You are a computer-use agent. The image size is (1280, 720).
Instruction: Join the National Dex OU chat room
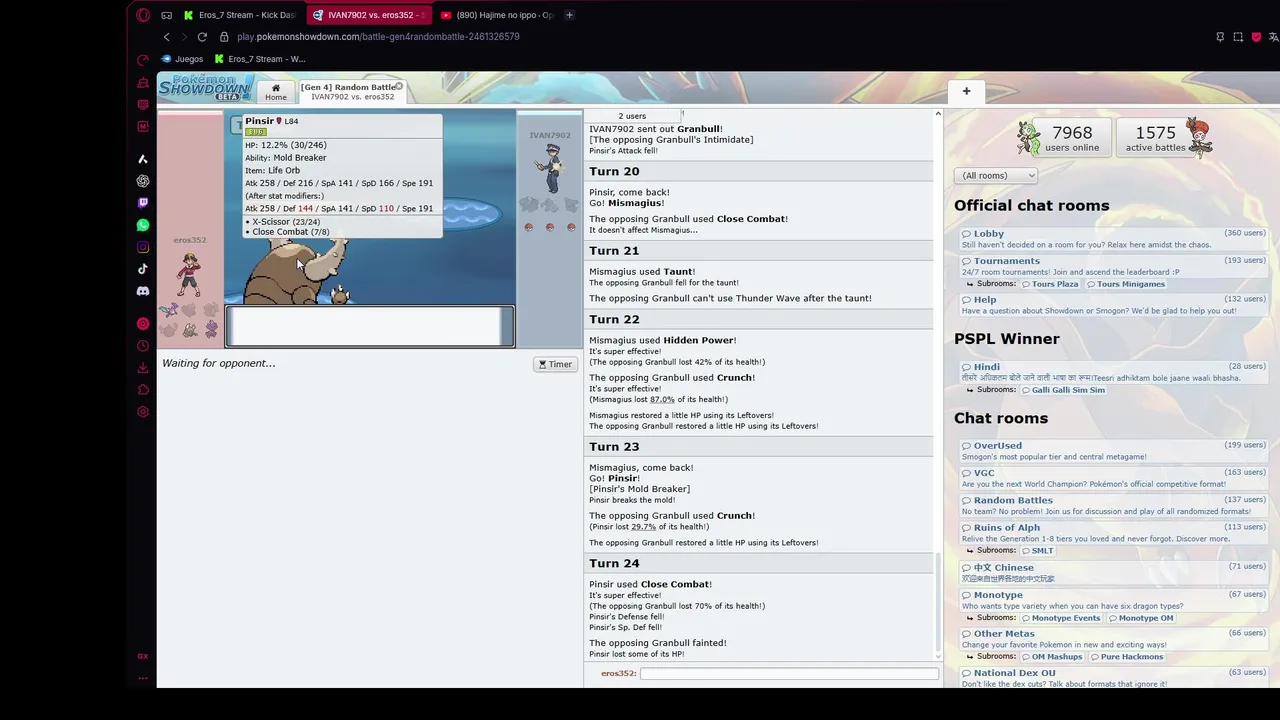[x=1113, y=678]
